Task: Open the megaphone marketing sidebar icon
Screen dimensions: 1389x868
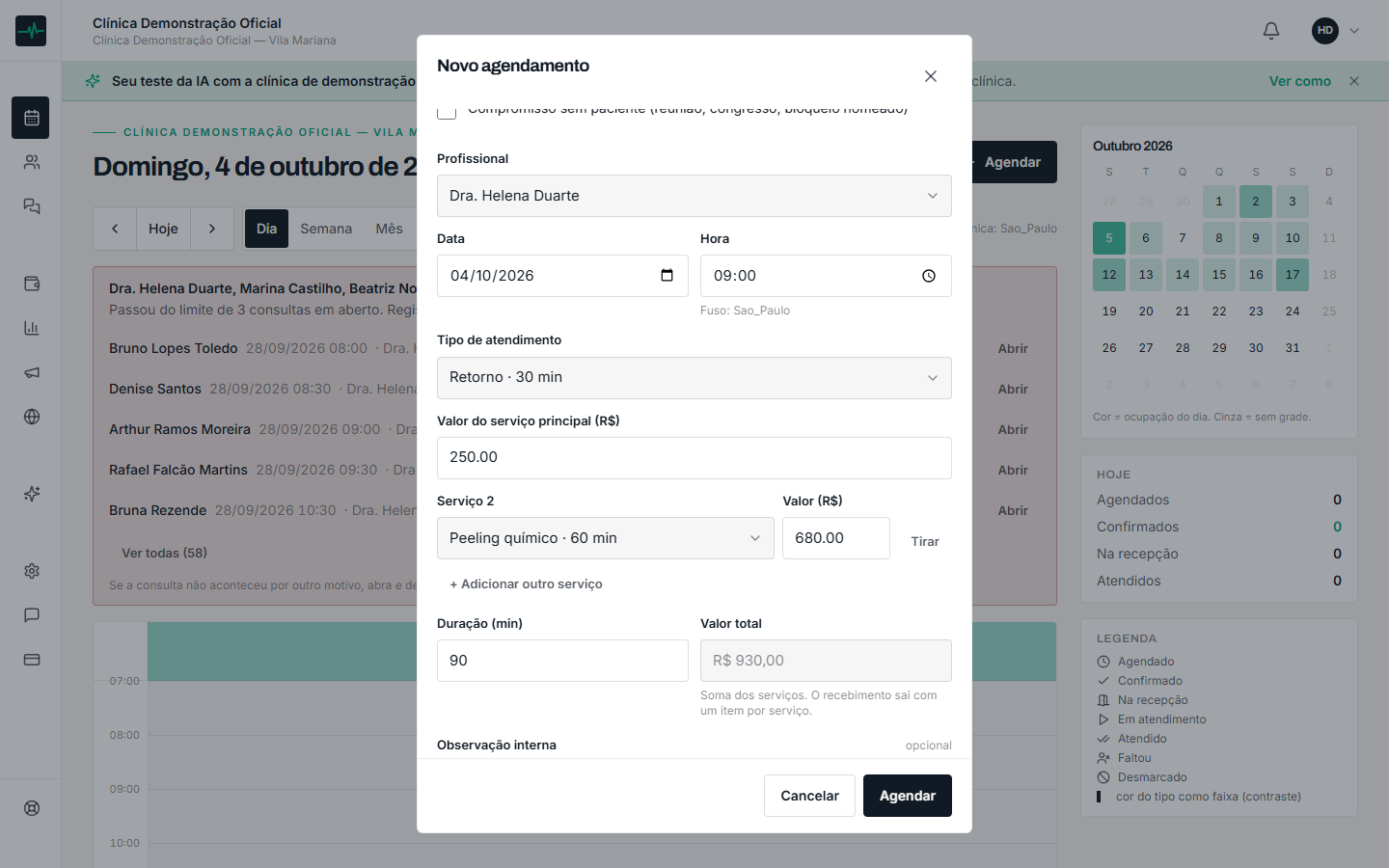Action: pos(32,372)
